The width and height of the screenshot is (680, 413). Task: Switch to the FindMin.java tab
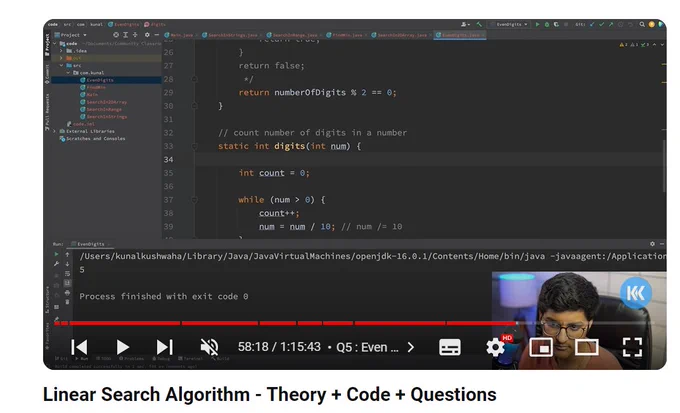pos(345,35)
